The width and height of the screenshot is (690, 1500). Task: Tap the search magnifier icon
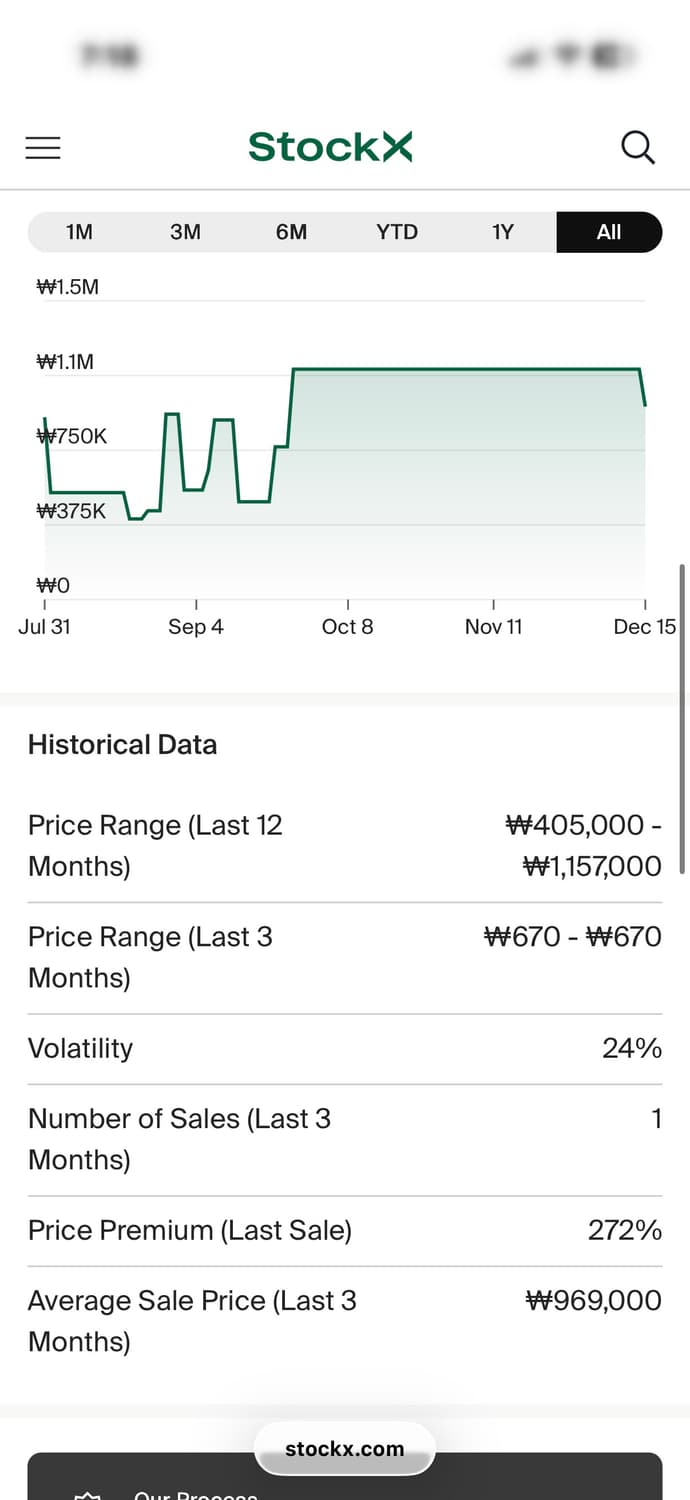pyautogui.click(x=637, y=148)
